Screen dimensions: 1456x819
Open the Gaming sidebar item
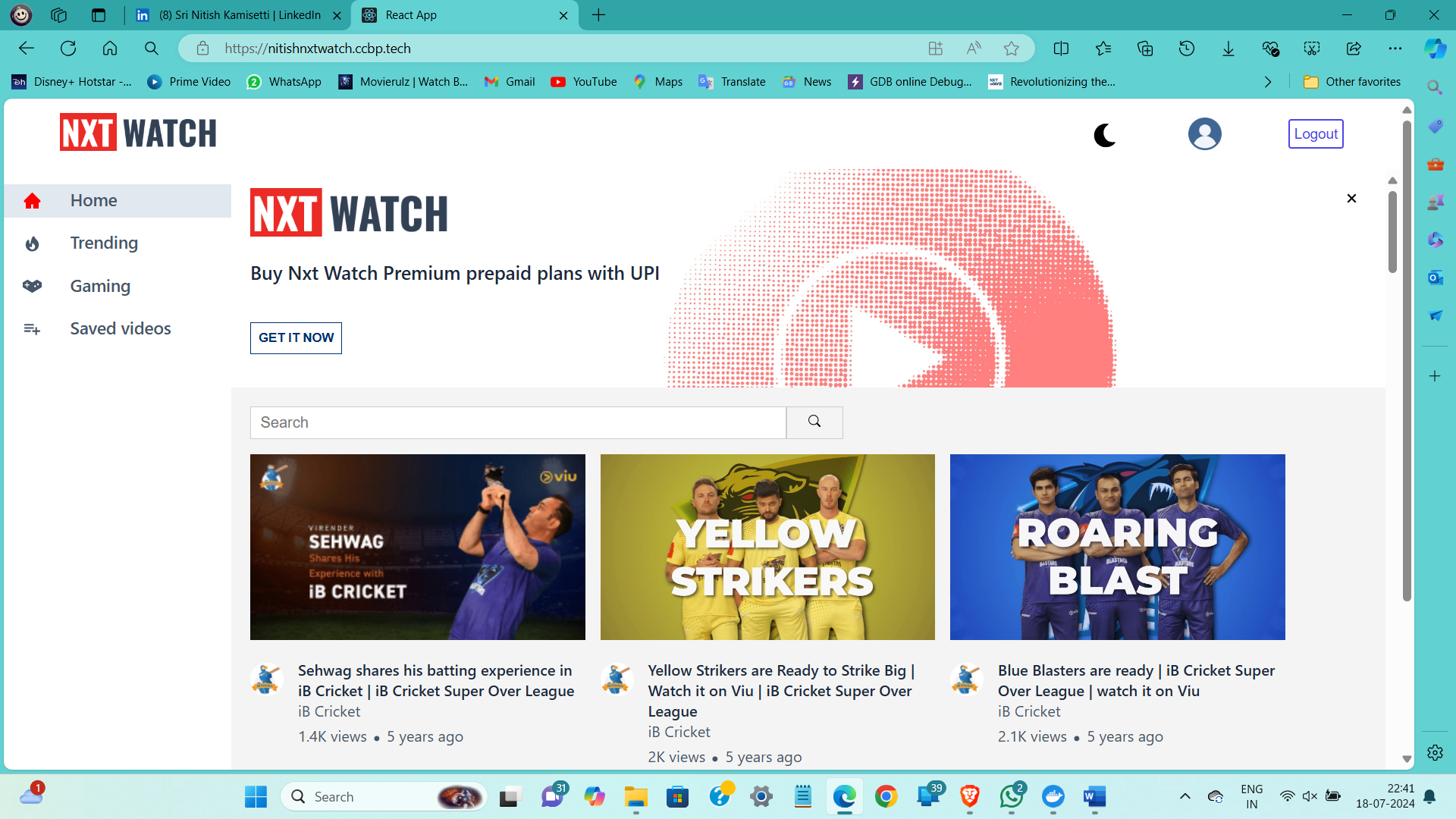click(x=118, y=286)
